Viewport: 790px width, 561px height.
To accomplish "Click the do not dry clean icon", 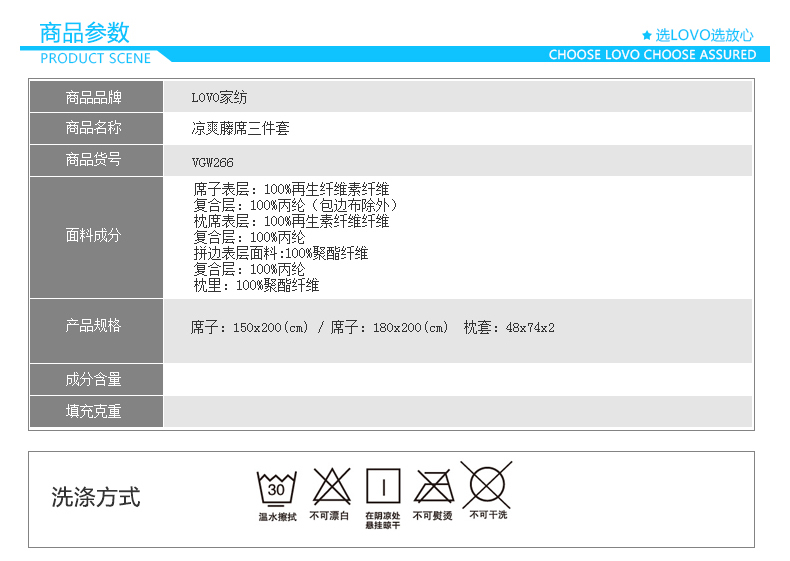I will 487,485.
